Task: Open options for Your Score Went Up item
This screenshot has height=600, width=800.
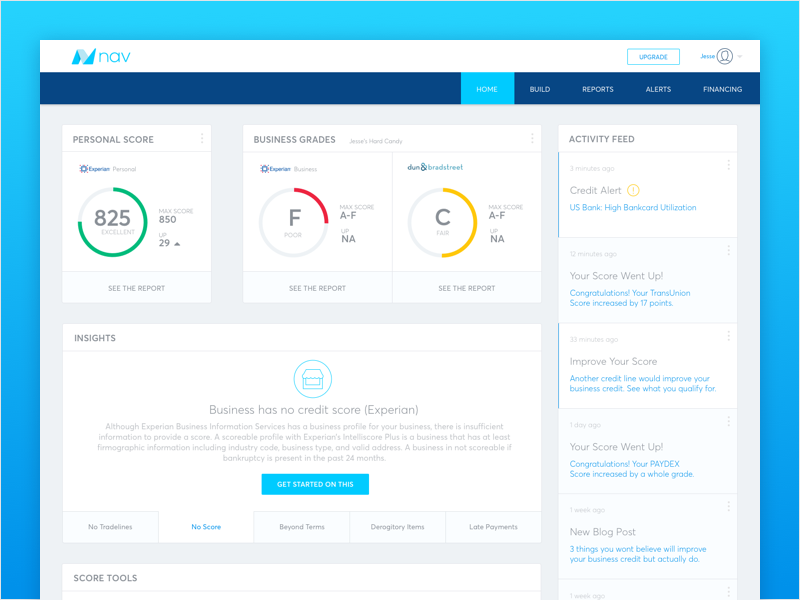Action: (729, 250)
